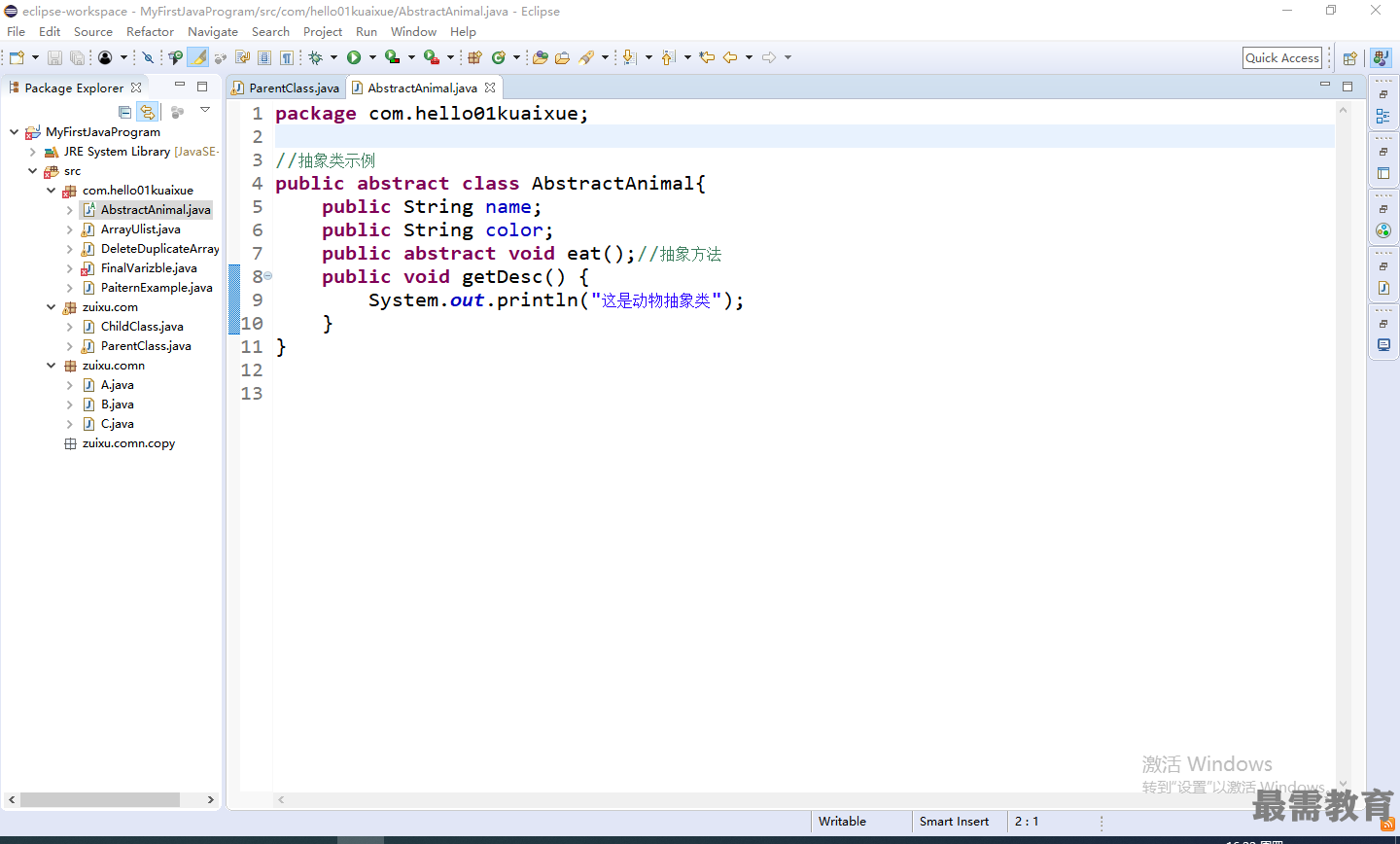Click the Open Perspective icon
Viewport: 1400px width, 844px height.
click(1349, 58)
